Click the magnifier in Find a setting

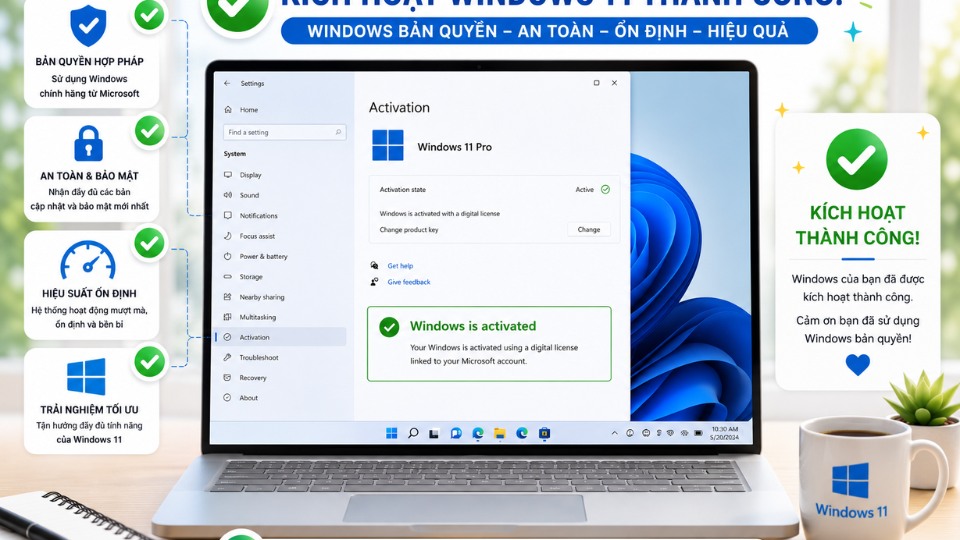pos(338,132)
